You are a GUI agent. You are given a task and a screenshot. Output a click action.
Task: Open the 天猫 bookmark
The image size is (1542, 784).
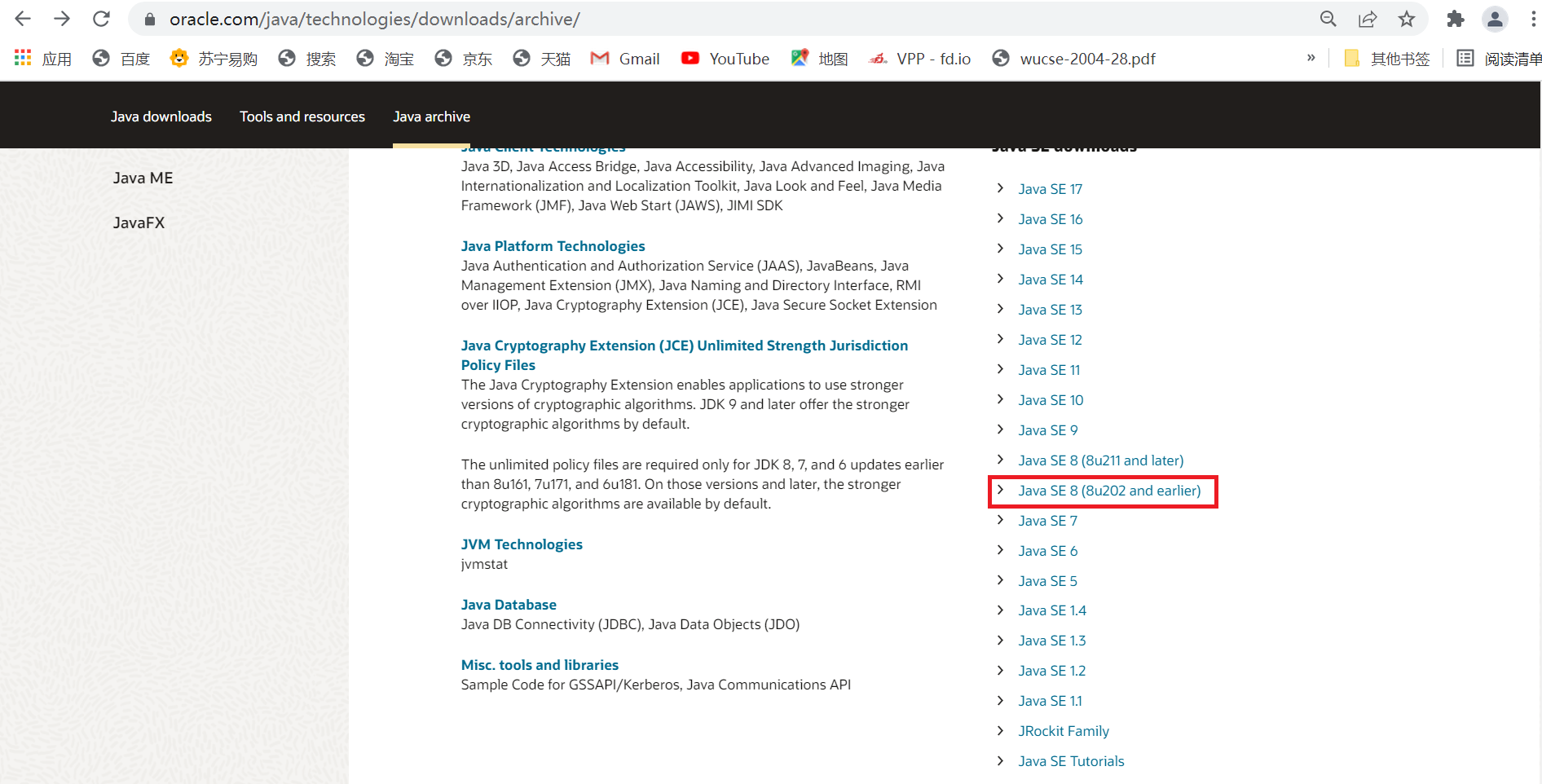(542, 59)
